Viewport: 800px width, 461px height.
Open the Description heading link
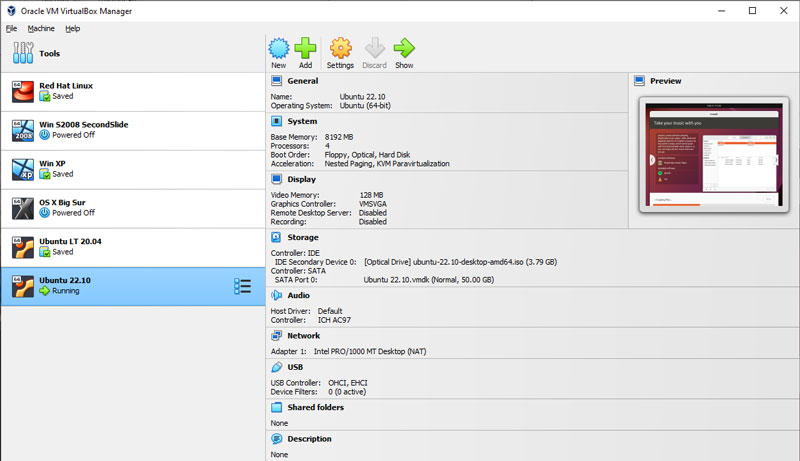[309, 439]
